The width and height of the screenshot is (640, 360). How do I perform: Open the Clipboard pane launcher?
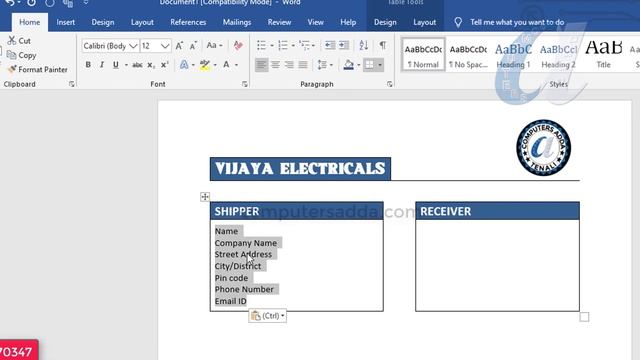72,84
